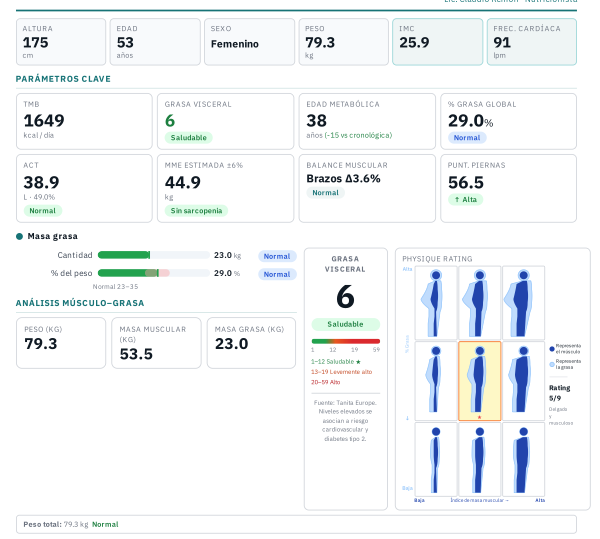Image resolution: width=600 pixels, height=539 pixels.
Task: Click Normal badge in the Cantidad row
Action: 277,256
